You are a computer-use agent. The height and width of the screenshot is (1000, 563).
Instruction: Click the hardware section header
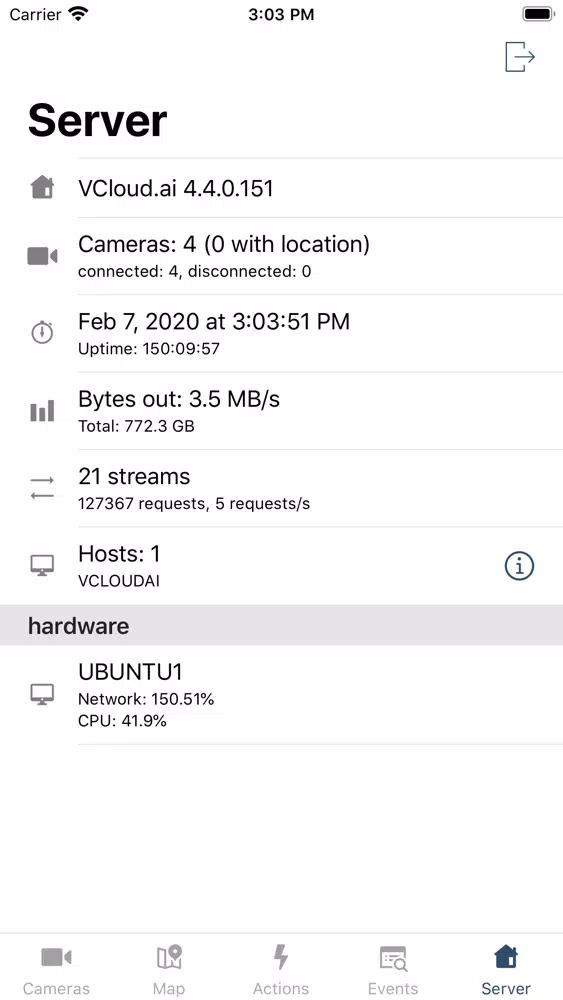[281, 626]
